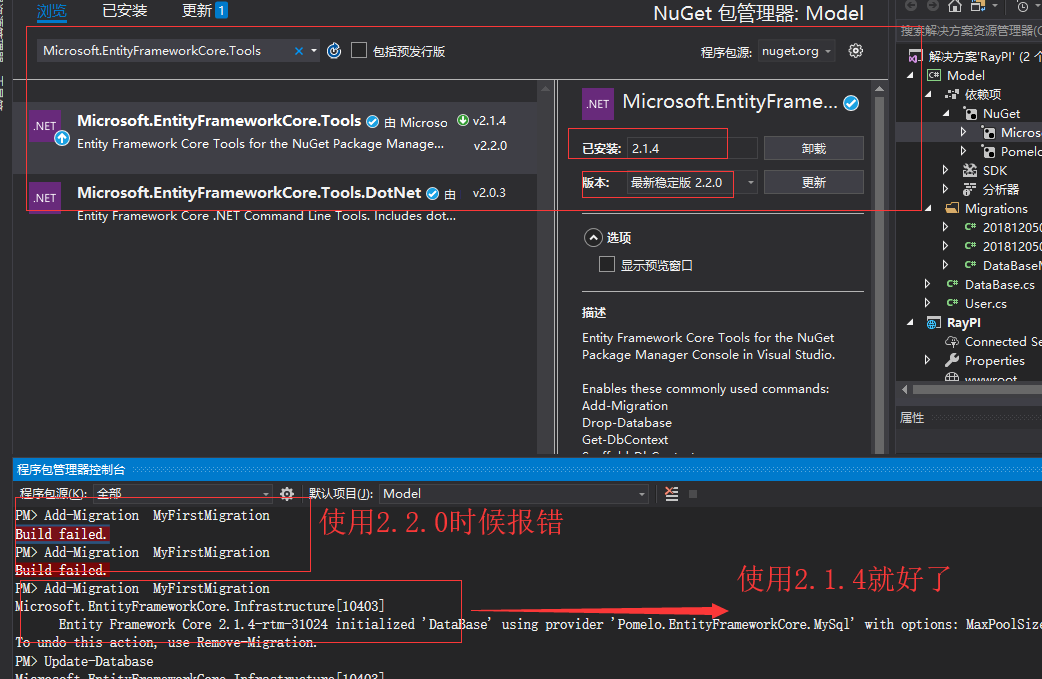Click the SDK icon in tree
The height and width of the screenshot is (679, 1042).
[x=970, y=170]
